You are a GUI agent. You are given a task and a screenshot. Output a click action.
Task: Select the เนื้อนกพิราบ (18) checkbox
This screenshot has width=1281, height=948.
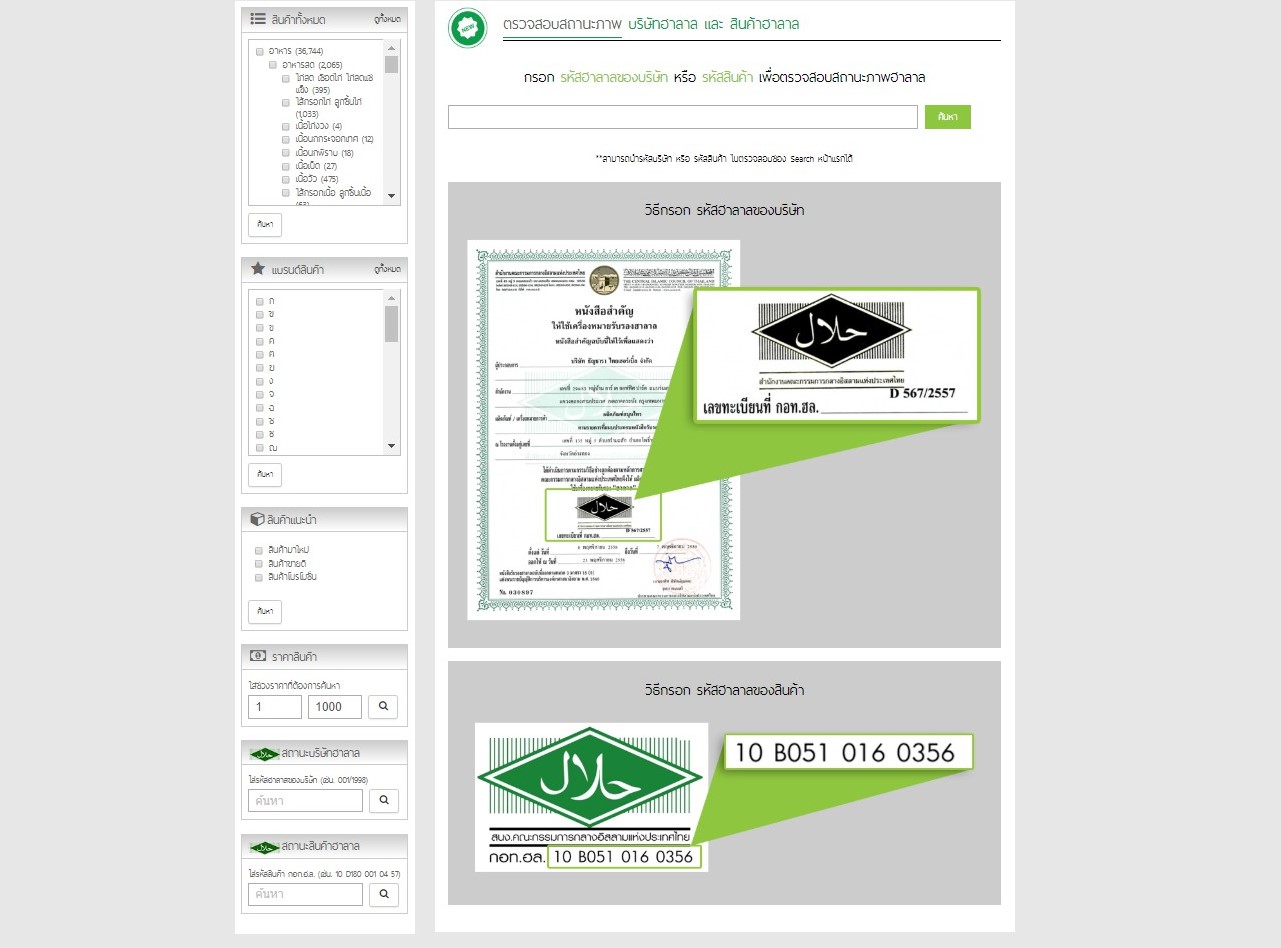[286, 153]
